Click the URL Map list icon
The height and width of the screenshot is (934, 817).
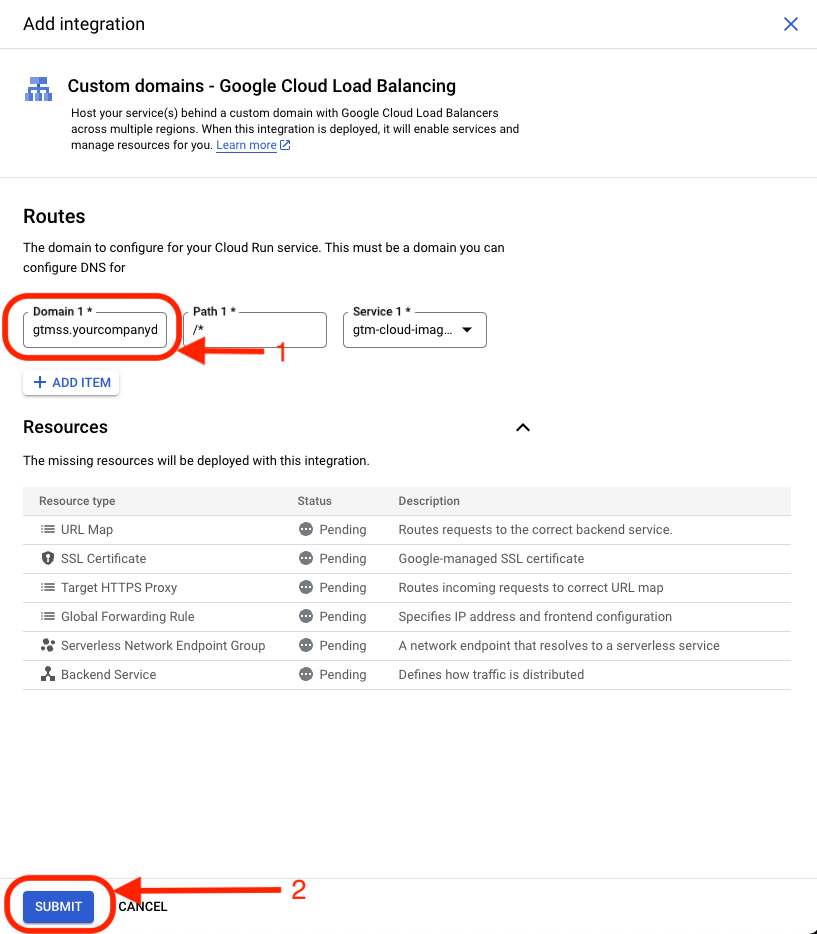(x=47, y=530)
